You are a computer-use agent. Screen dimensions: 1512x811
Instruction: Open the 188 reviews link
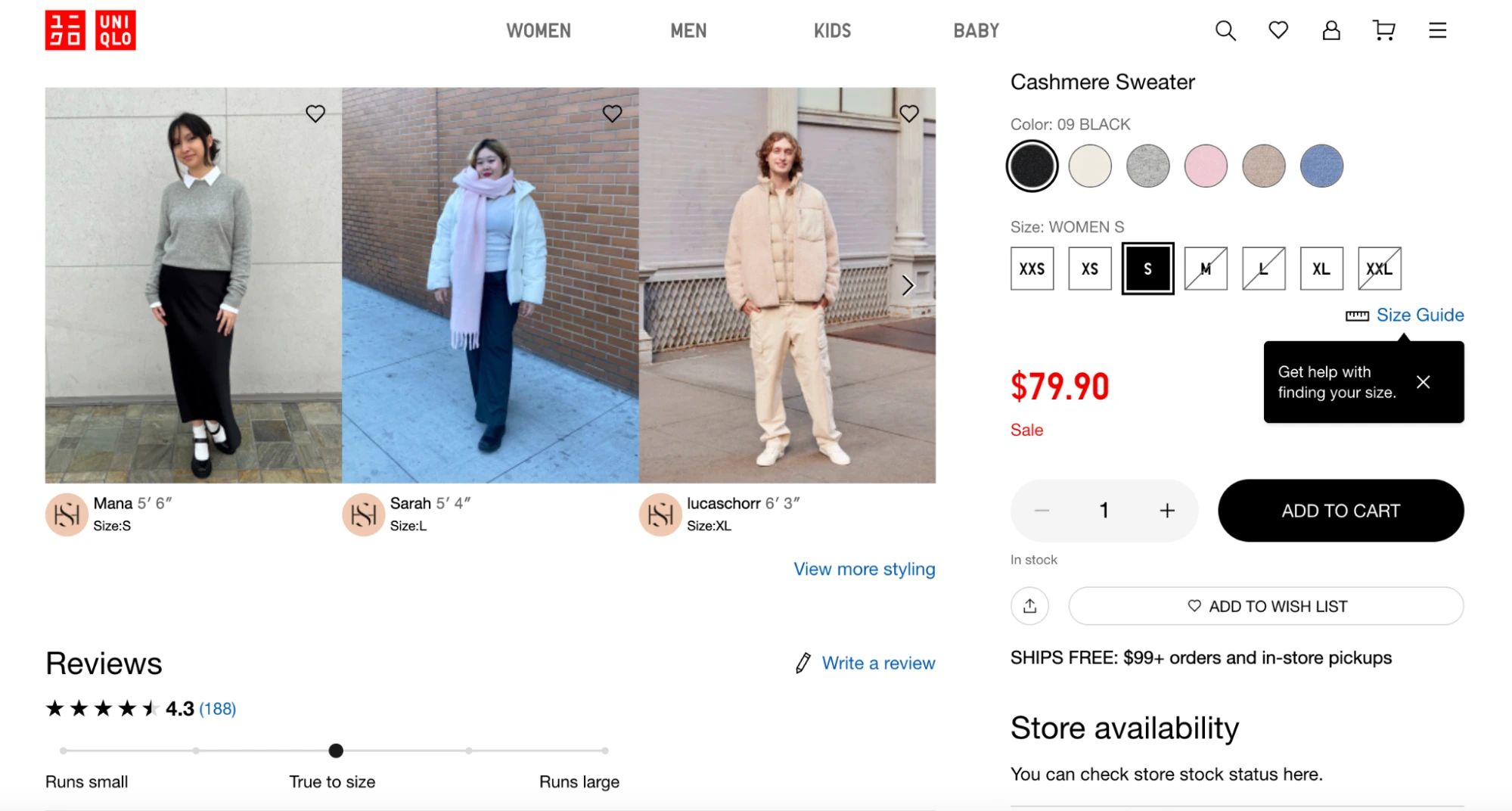(x=216, y=709)
